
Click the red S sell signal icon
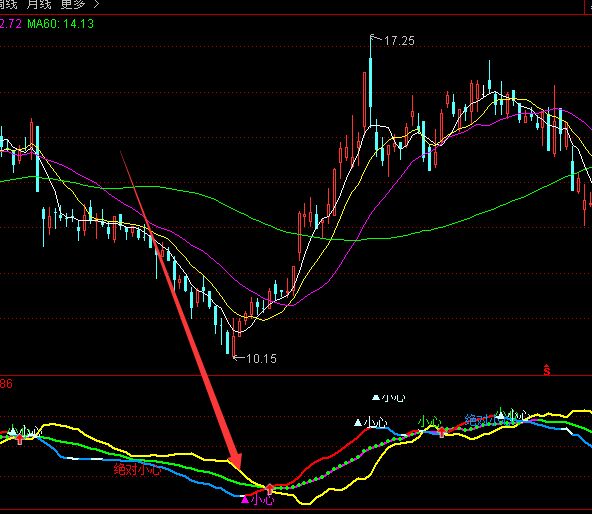tap(547, 370)
